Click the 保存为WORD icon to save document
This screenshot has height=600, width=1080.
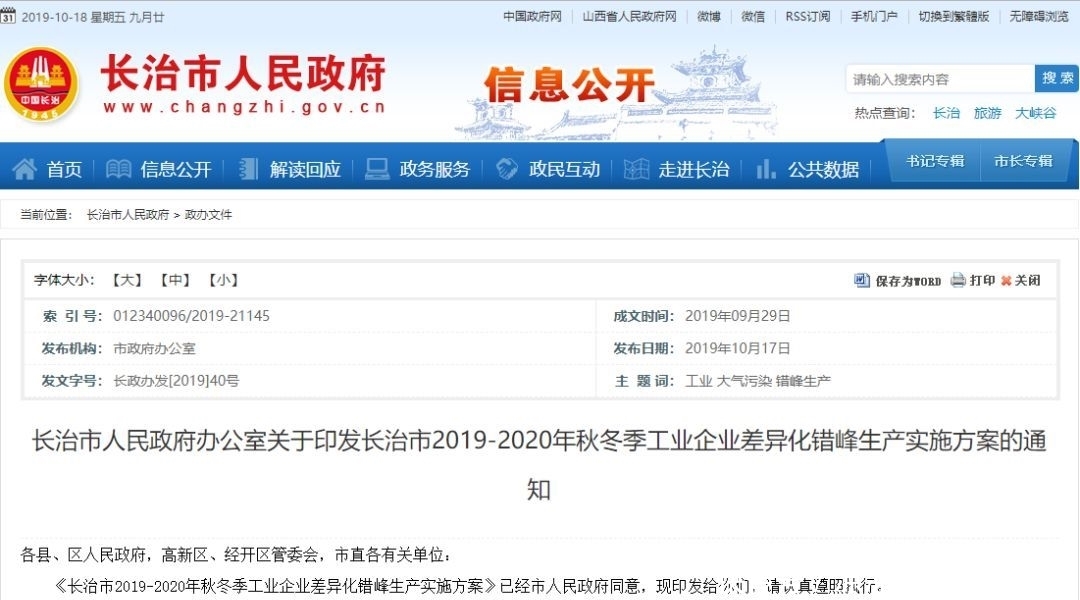[x=861, y=281]
